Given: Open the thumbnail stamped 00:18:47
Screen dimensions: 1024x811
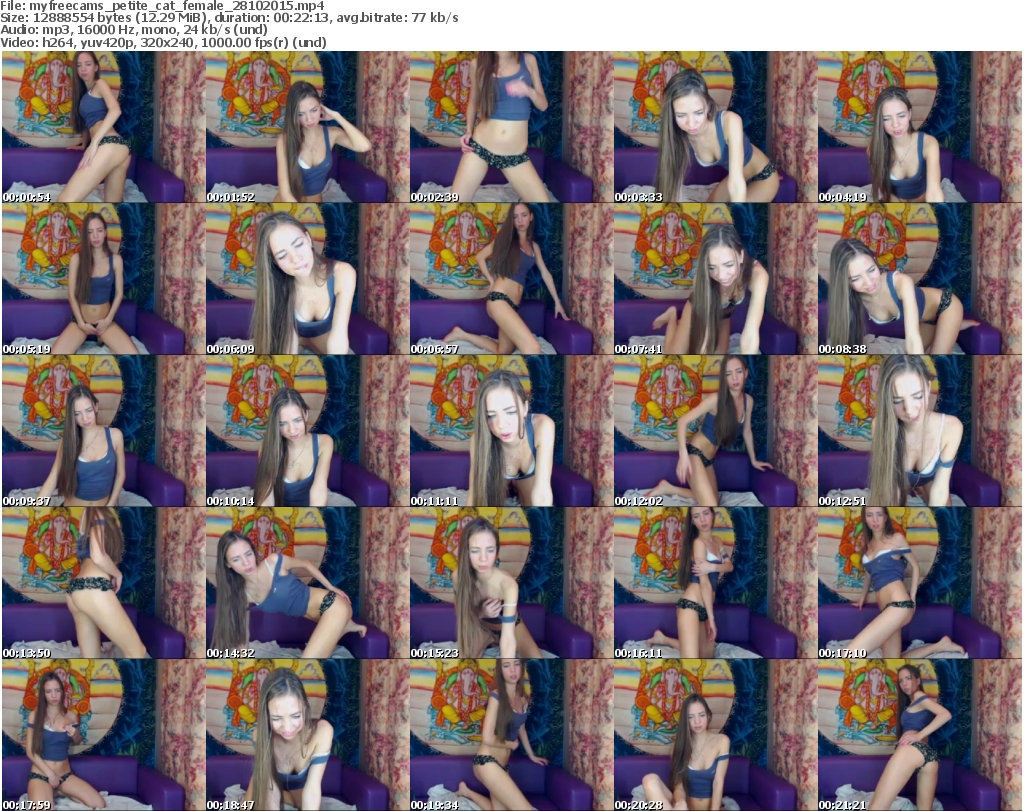Looking at the screenshot, I should click(308, 735).
